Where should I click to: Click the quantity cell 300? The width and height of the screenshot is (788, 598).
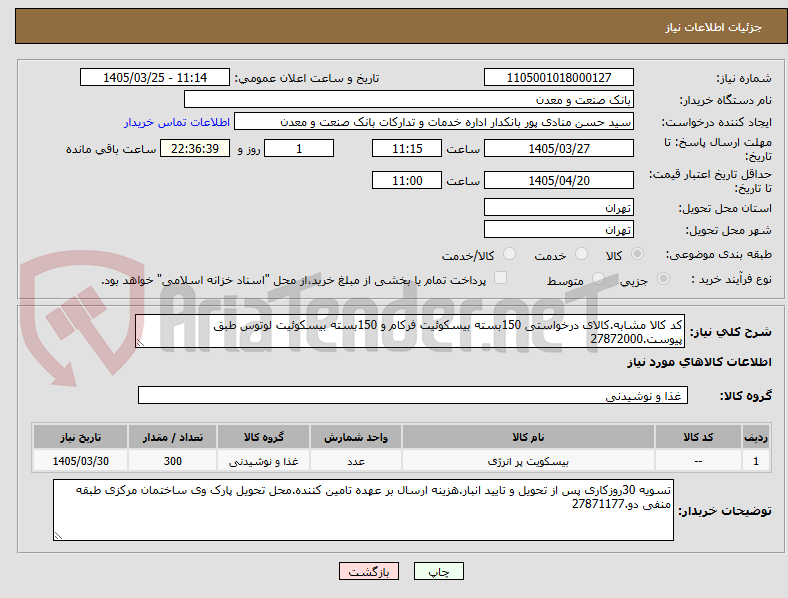tap(172, 461)
